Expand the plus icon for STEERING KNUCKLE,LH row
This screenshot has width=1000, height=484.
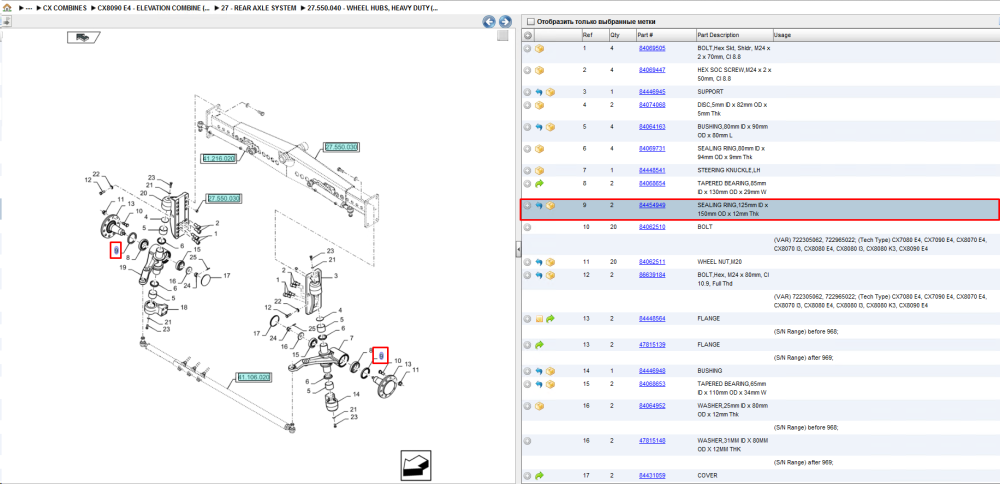click(527, 170)
